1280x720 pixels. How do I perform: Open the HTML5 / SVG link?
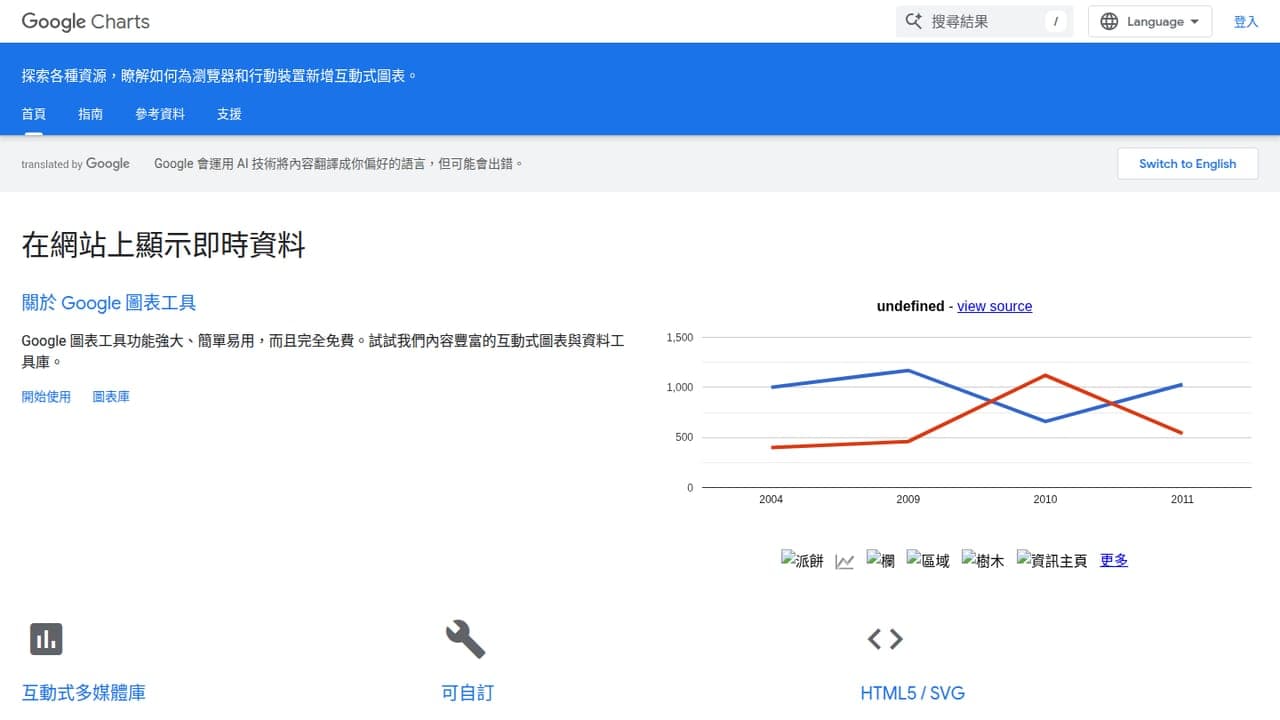[x=912, y=693]
